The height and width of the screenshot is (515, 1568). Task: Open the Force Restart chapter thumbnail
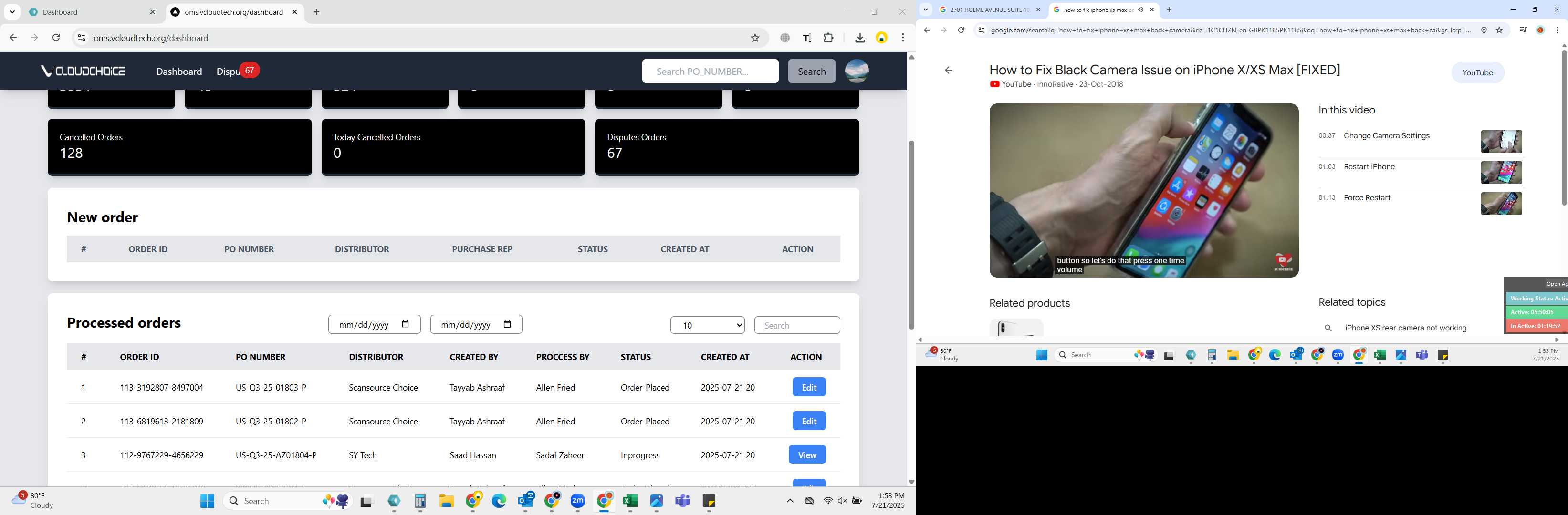pyautogui.click(x=1501, y=204)
